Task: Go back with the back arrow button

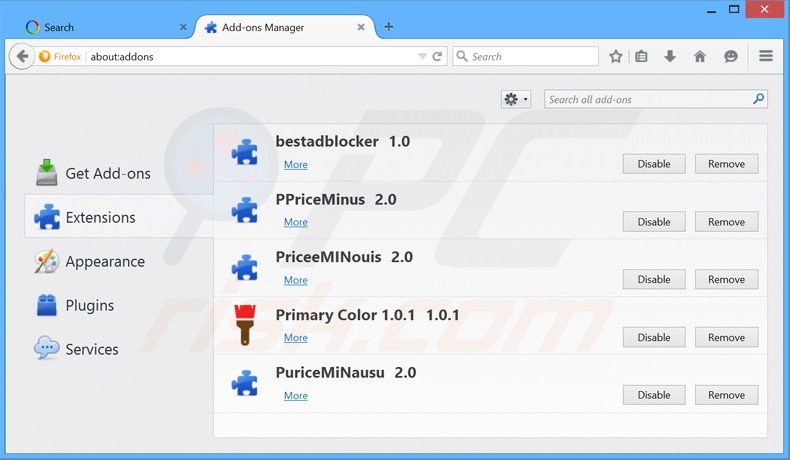Action: 22,56
